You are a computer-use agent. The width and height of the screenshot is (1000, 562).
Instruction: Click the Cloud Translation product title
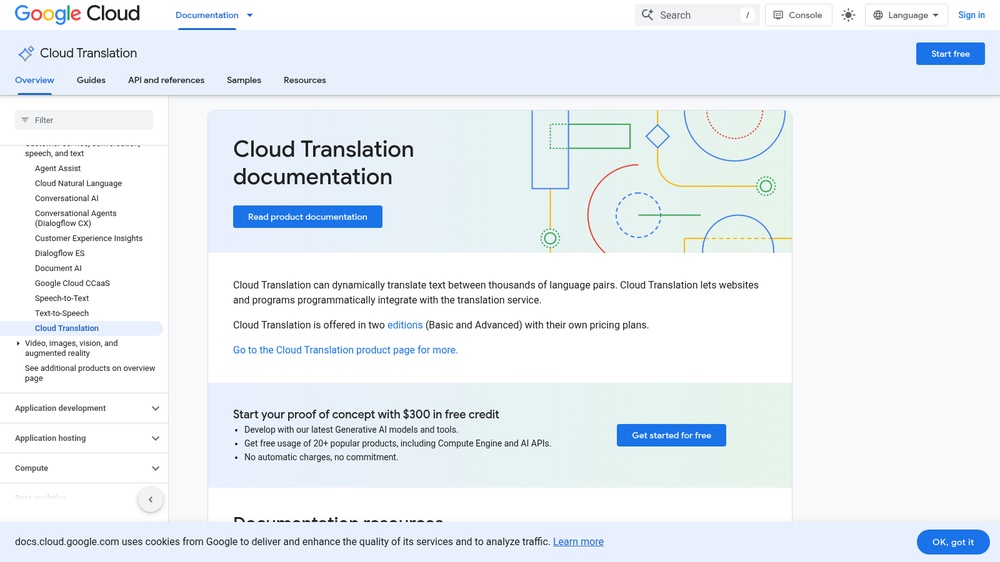click(x=88, y=54)
